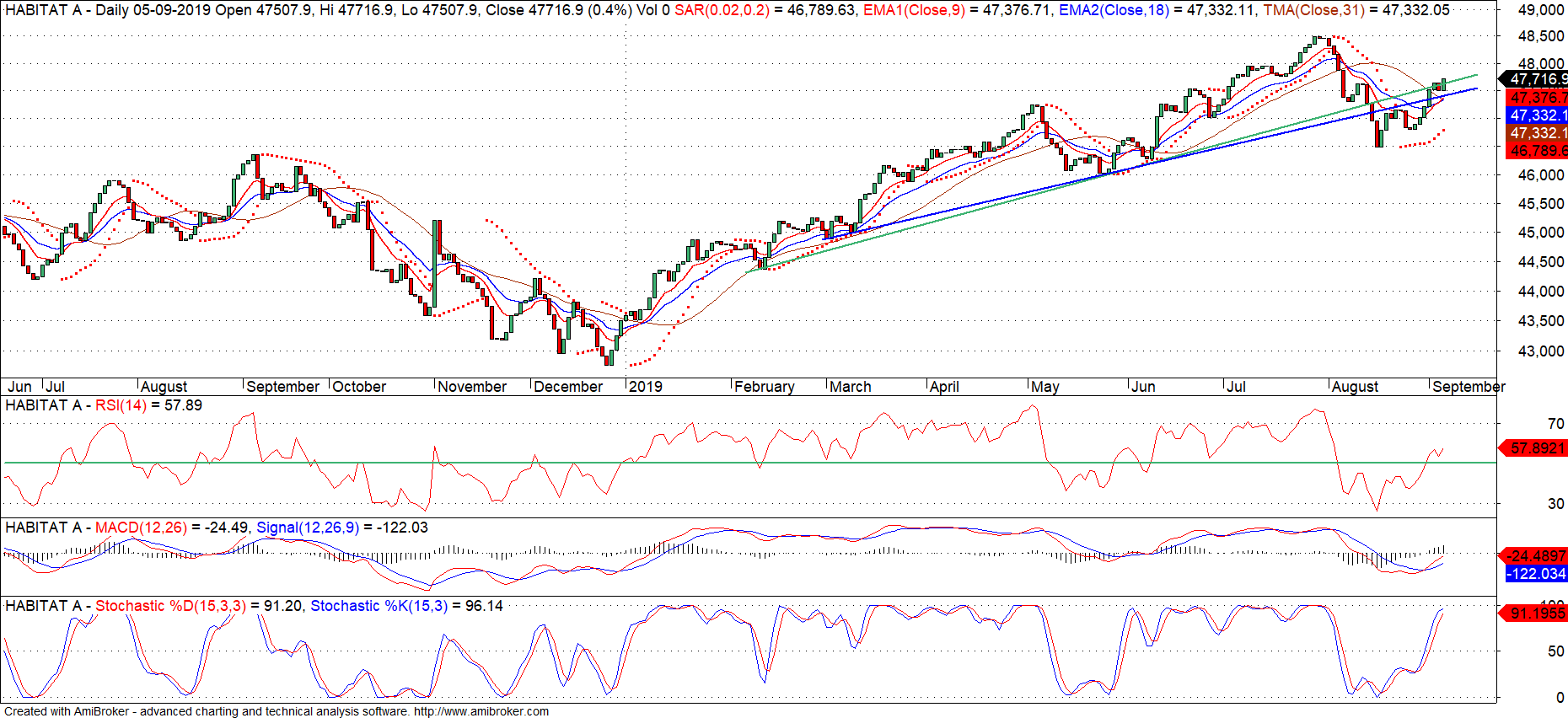This screenshot has height=718, width=1568.
Task: Click the RSI 57.8921 value label
Action: [x=1533, y=448]
